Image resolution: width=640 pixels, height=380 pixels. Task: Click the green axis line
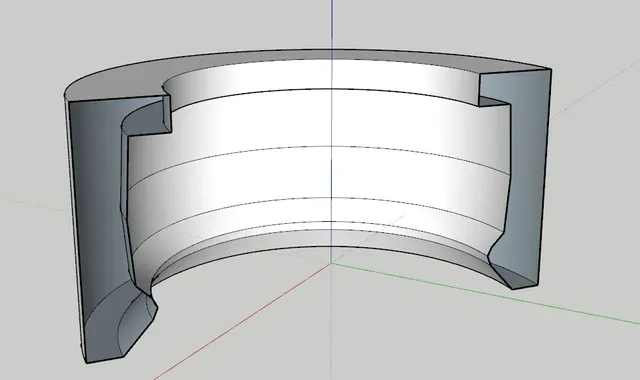point(486,294)
